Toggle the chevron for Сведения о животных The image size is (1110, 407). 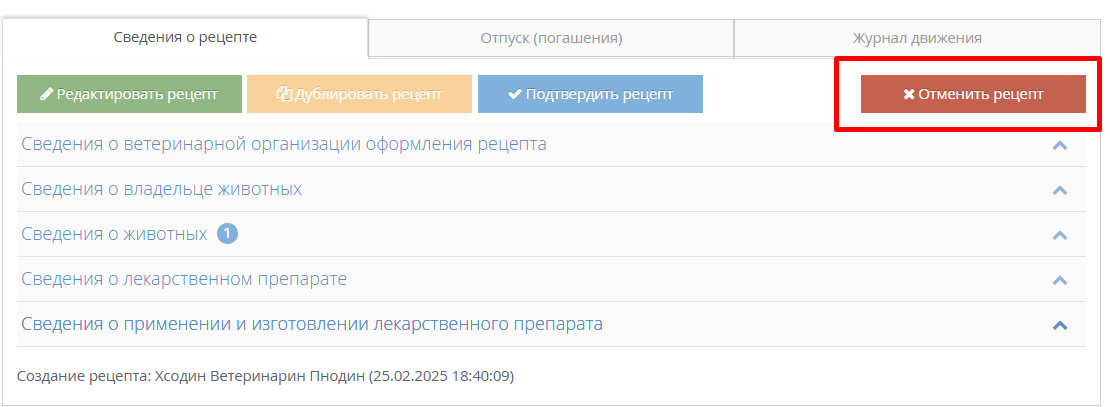1060,235
